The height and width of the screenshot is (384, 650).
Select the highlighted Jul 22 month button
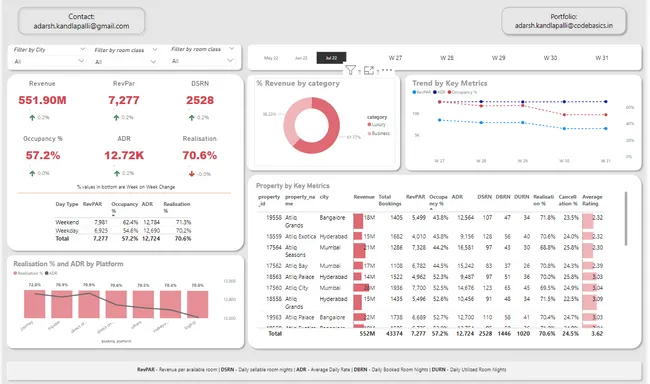(x=331, y=58)
